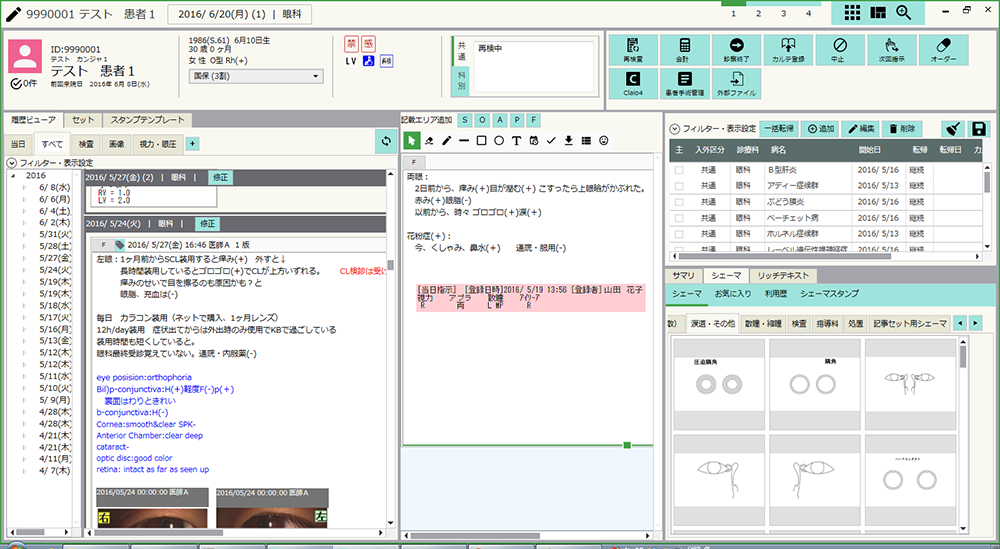
Task: Click the カルテ登録 book icon
Action: pyautogui.click(x=788, y=50)
